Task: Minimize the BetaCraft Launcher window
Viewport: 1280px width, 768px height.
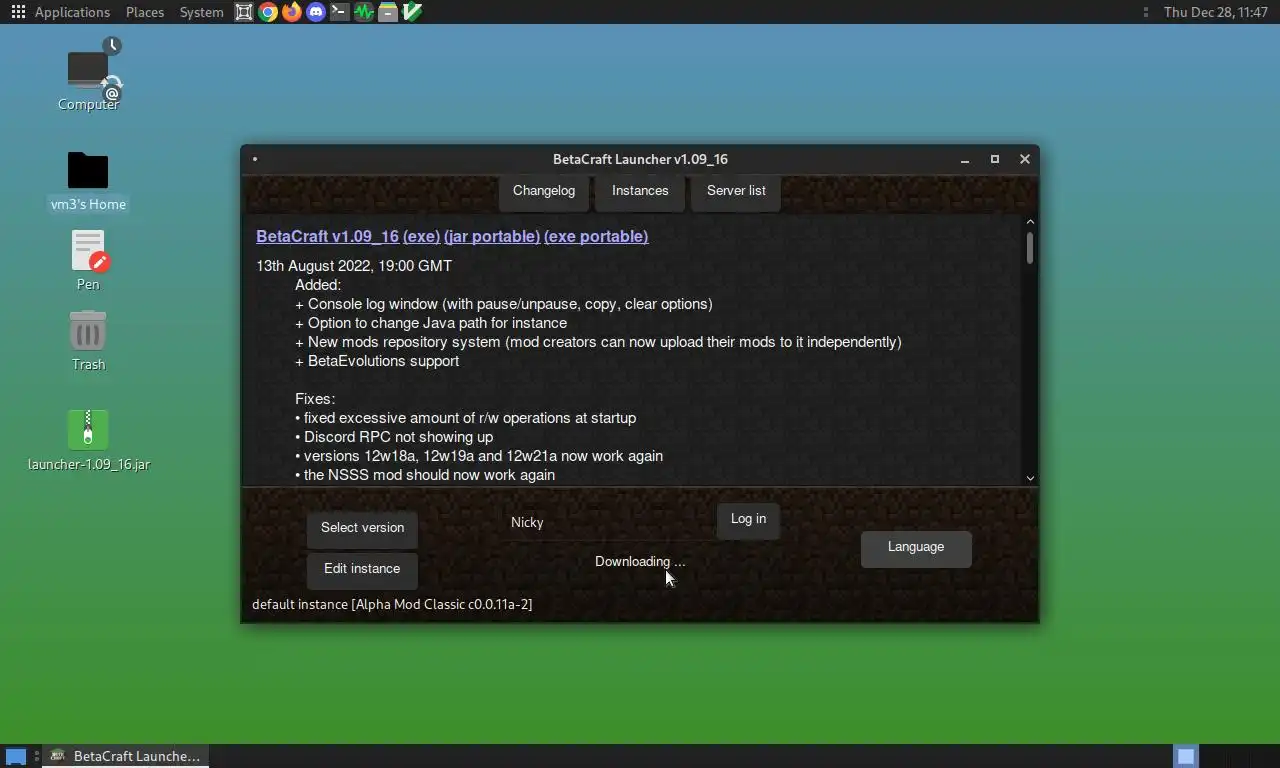Action: click(x=965, y=159)
